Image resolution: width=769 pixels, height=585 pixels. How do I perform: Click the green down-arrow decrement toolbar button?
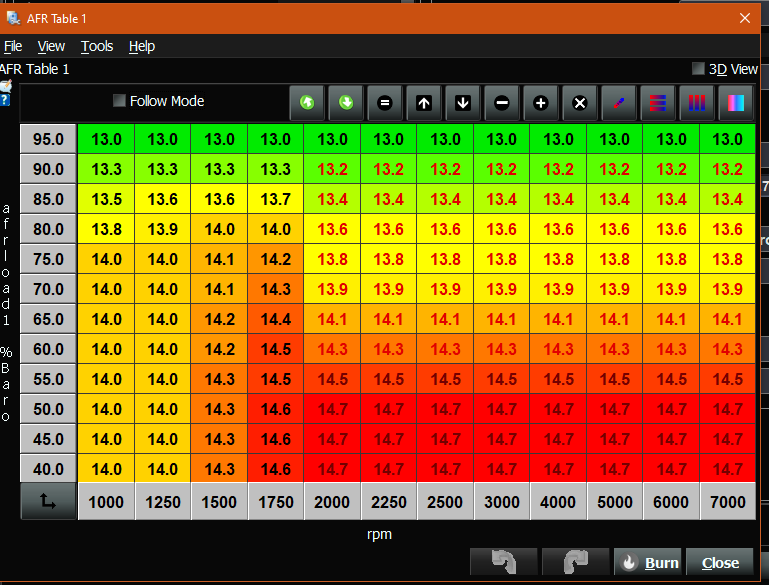346,103
